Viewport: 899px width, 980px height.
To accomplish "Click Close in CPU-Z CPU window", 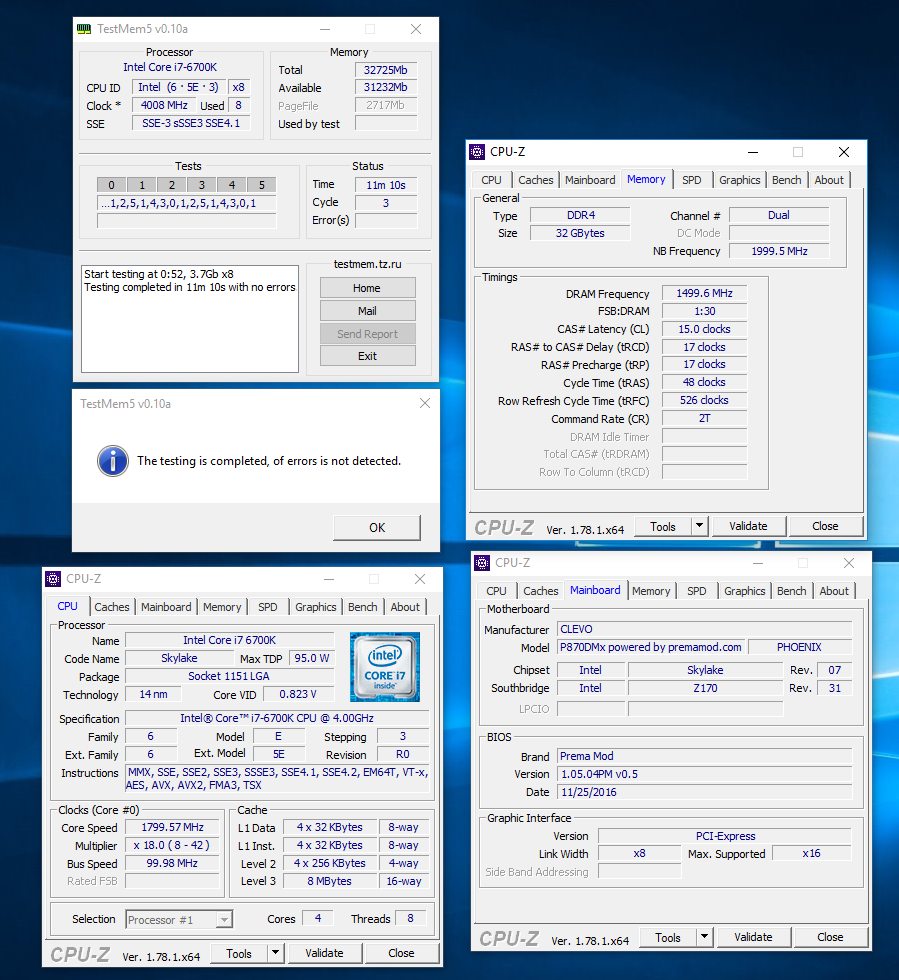I will click(401, 953).
